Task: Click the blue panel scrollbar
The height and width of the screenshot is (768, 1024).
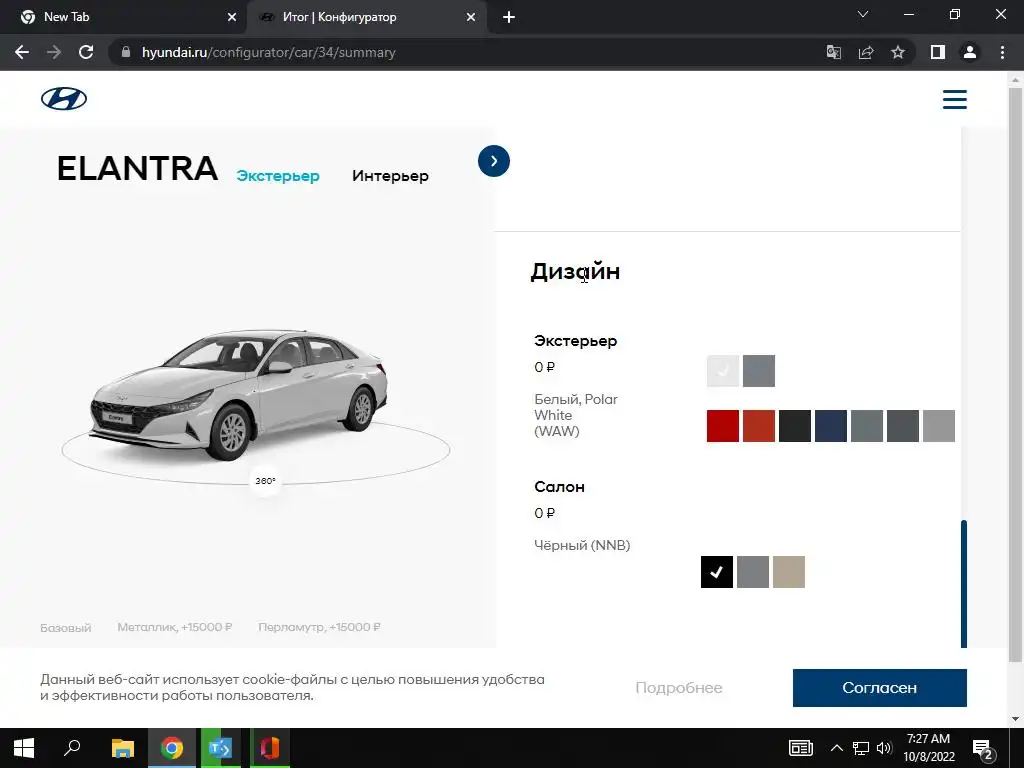Action: pyautogui.click(x=964, y=583)
